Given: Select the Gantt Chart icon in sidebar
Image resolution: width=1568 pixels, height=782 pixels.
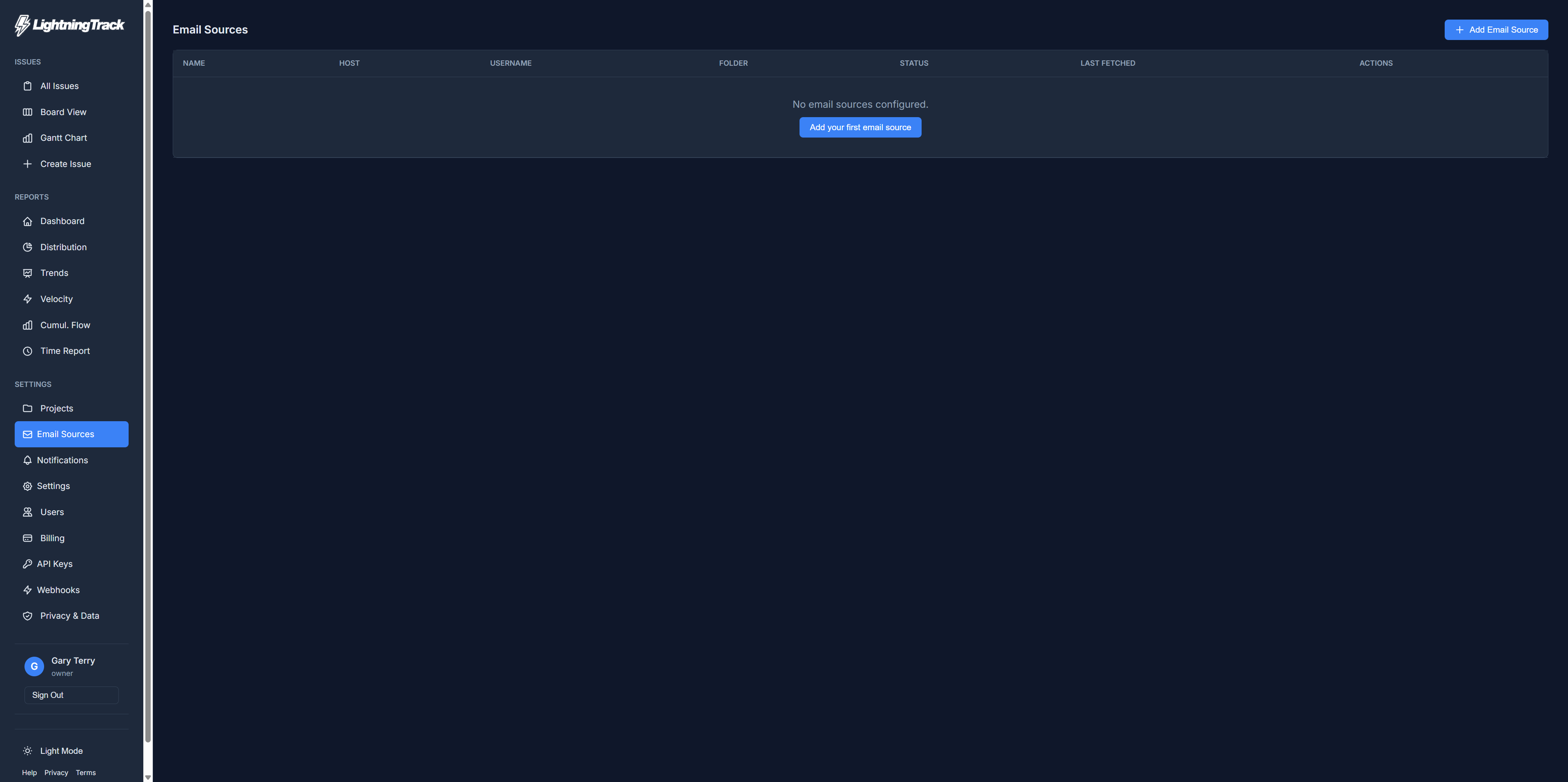Looking at the screenshot, I should pos(28,138).
